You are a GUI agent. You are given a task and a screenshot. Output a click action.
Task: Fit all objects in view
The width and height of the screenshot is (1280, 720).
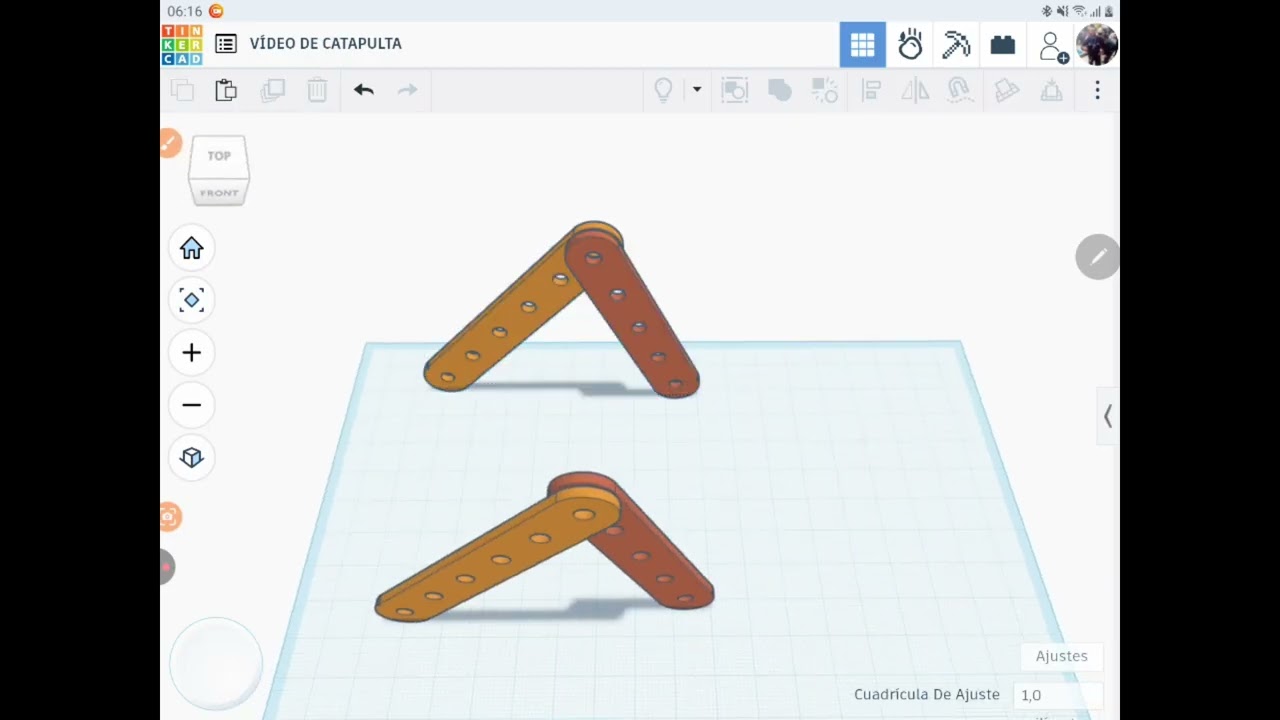[191, 300]
